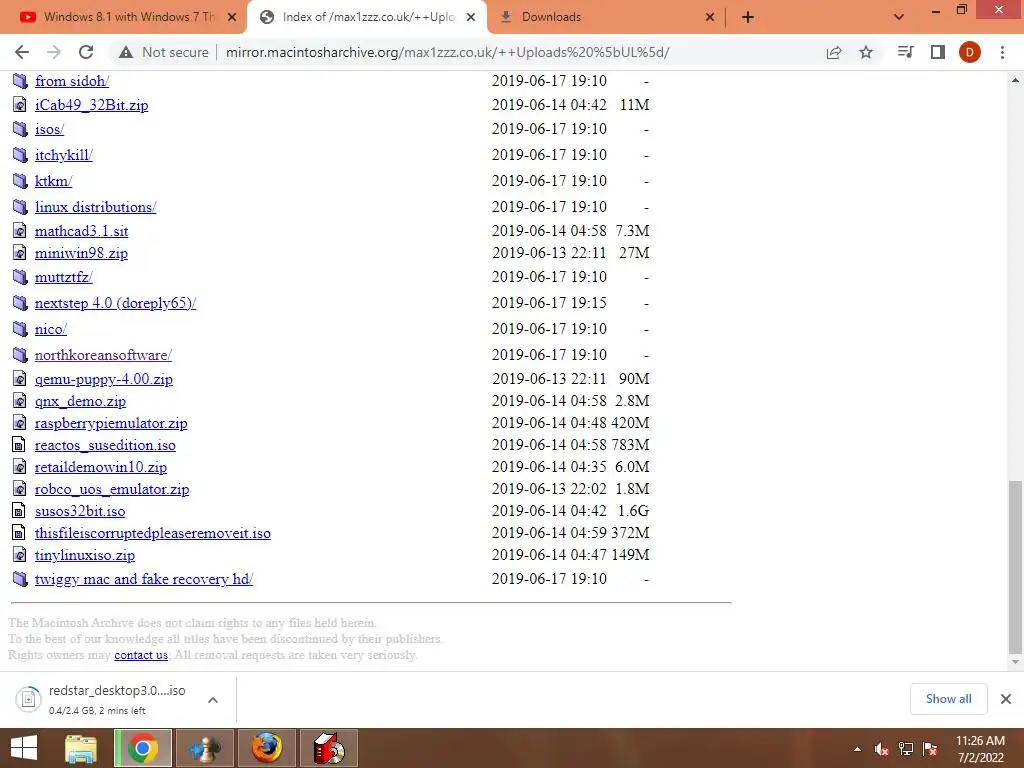This screenshot has height=768, width=1024.
Task: Open the from sidoh/ folder link
Action: pos(72,81)
